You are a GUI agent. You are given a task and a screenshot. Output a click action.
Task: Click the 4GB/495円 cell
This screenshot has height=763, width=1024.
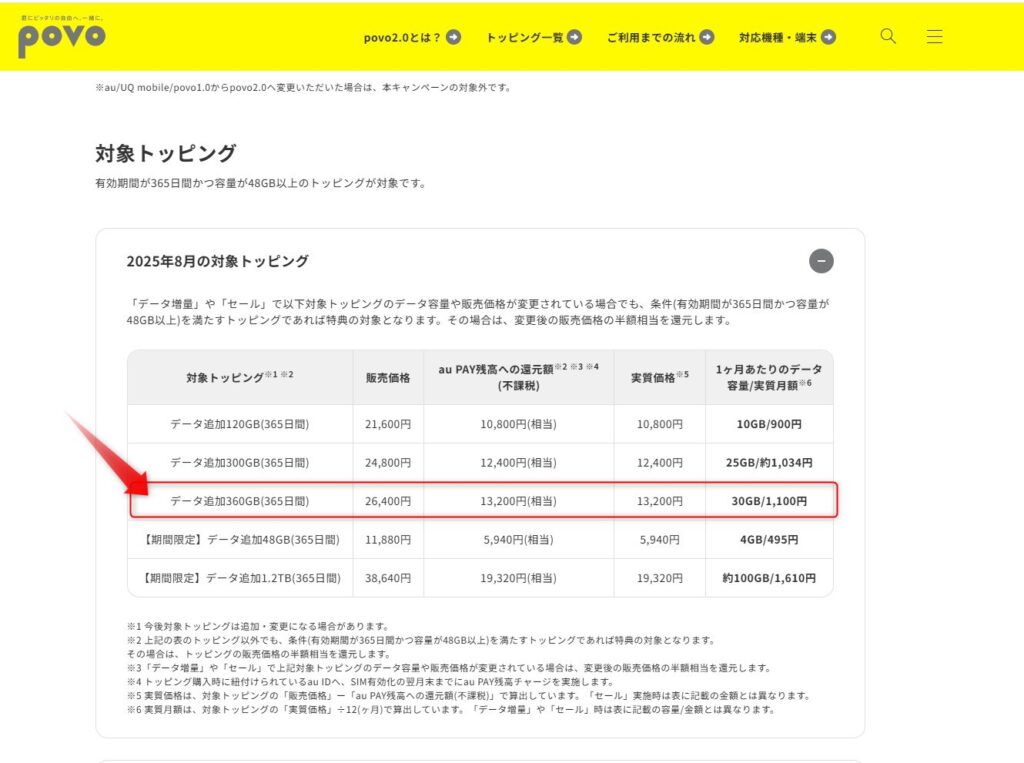pos(769,540)
